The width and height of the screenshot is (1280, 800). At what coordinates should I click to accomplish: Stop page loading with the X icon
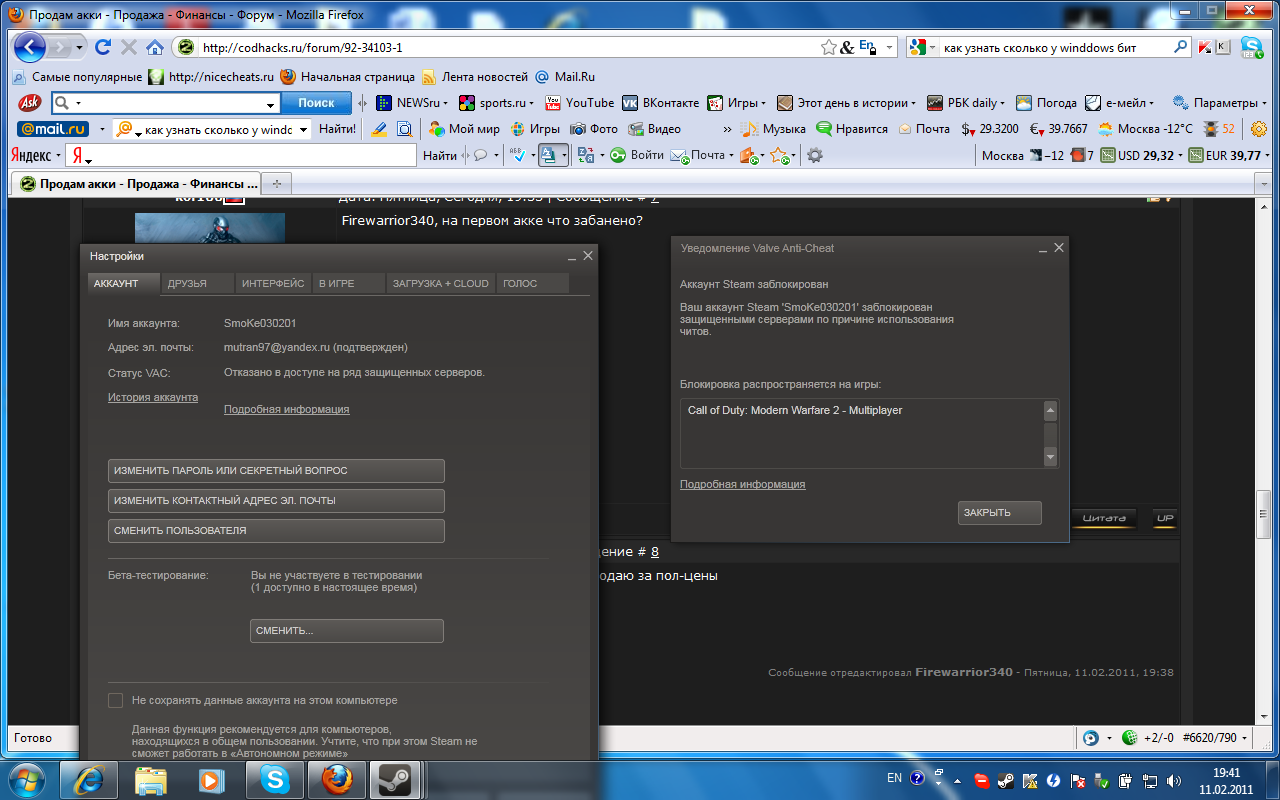tap(128, 47)
